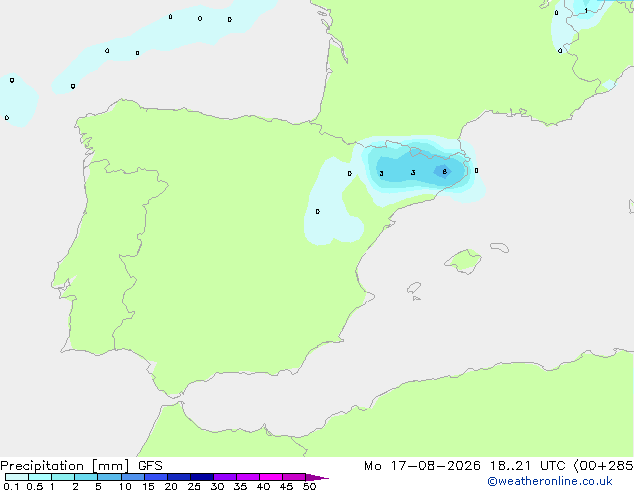Viewport: 634px width, 490px height.
Task: Click the "2" legend scale label
Action: [75, 486]
